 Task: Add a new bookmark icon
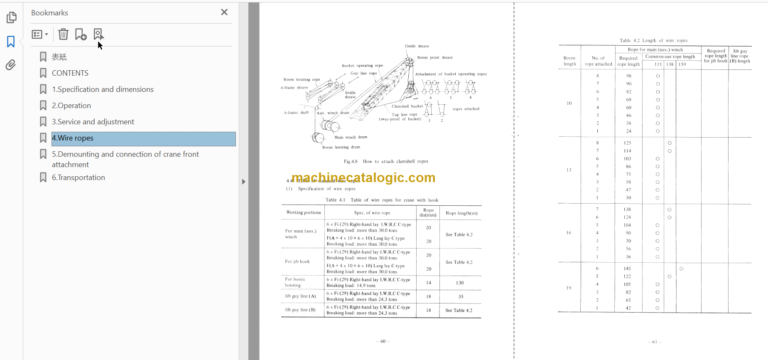pyautogui.click(x=80, y=34)
